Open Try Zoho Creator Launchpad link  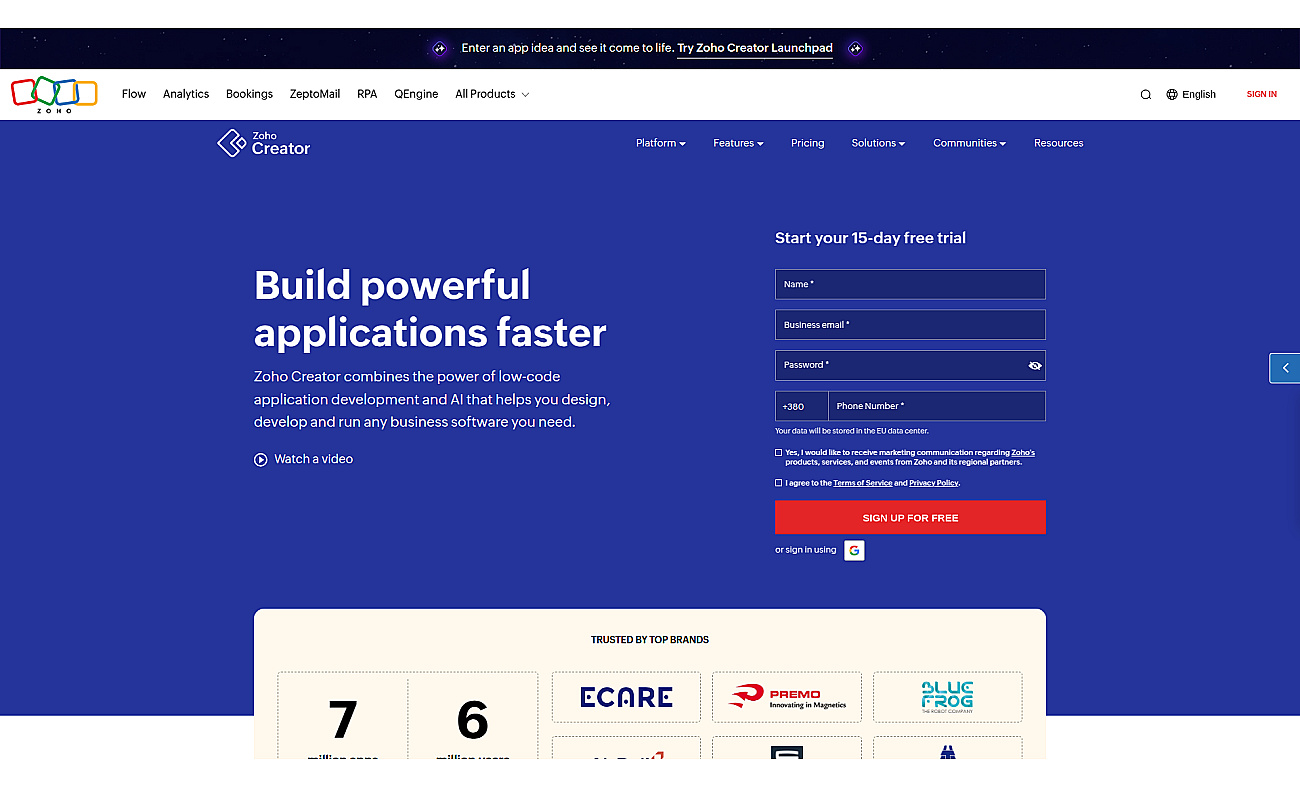[x=755, y=48]
